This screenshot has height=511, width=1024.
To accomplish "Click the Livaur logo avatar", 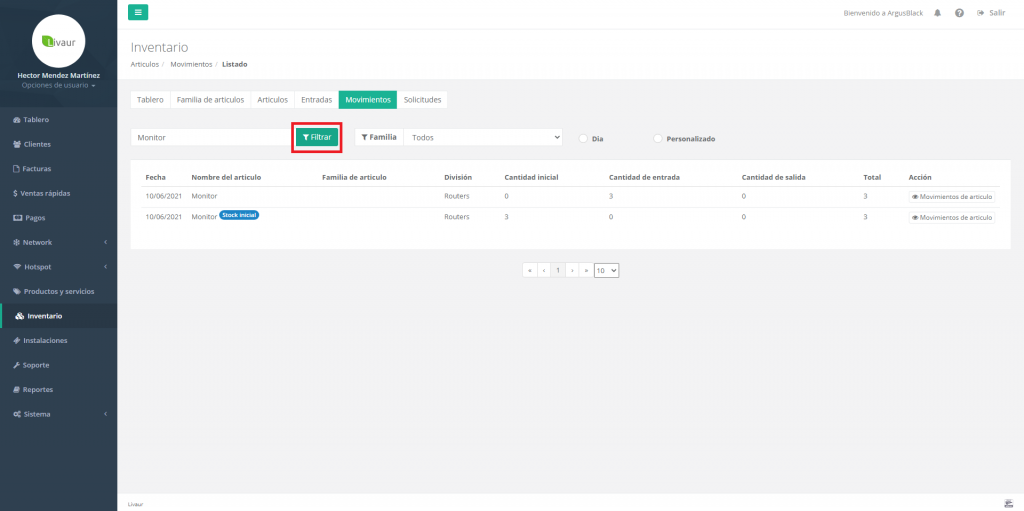I will coord(58,41).
